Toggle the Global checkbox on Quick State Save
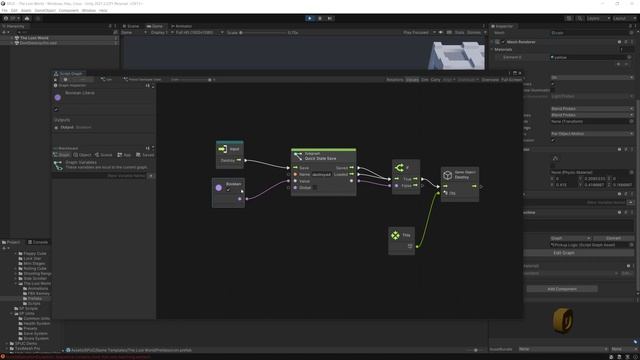 (x=315, y=188)
